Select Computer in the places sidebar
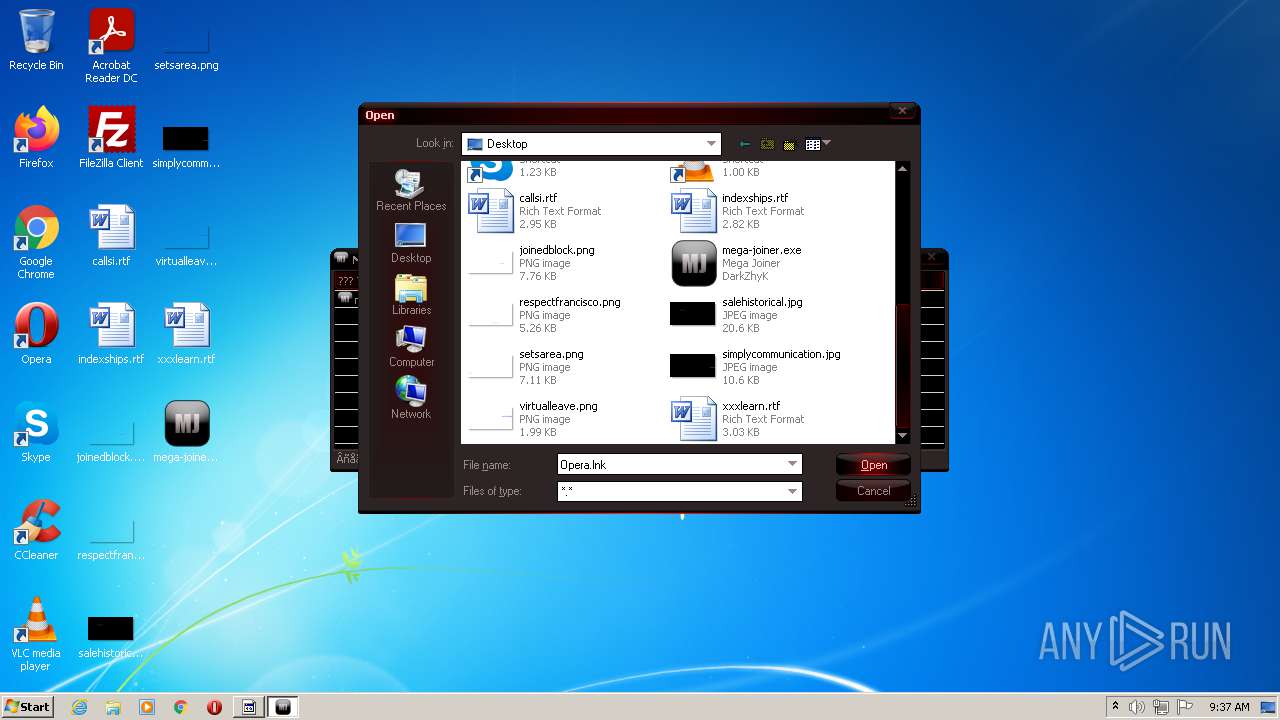This screenshot has height=720, width=1280. 411,347
